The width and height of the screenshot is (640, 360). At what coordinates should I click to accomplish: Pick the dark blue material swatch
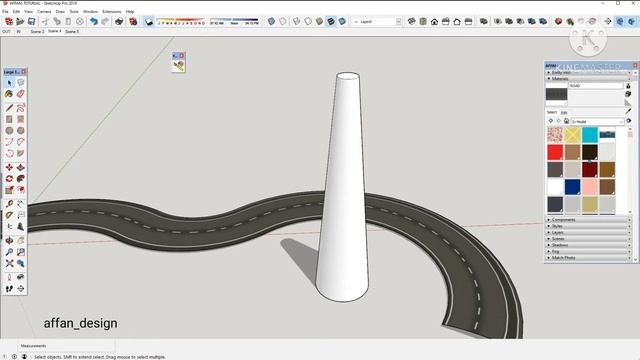(x=573, y=187)
